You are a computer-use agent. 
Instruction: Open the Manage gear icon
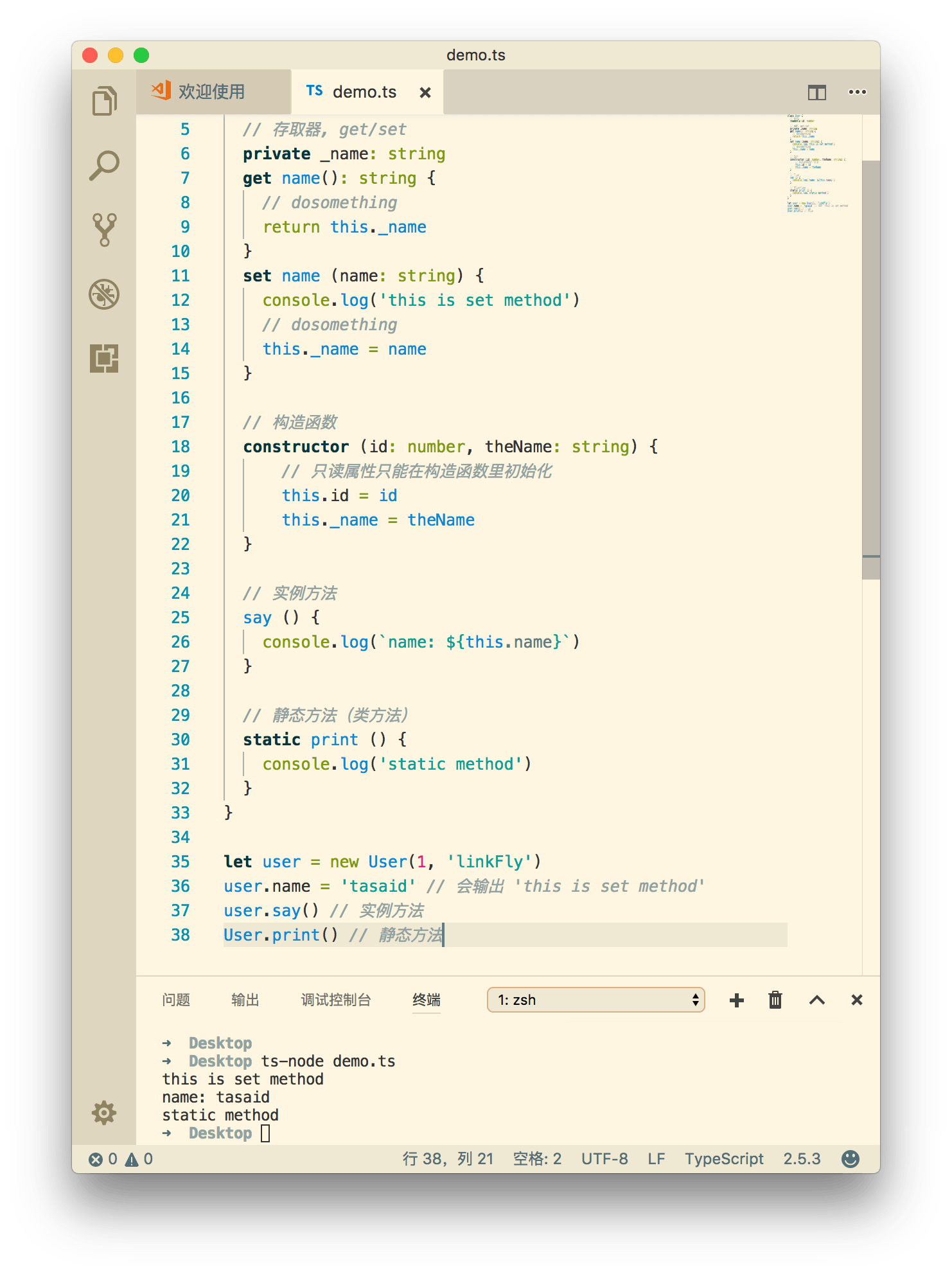[104, 1112]
